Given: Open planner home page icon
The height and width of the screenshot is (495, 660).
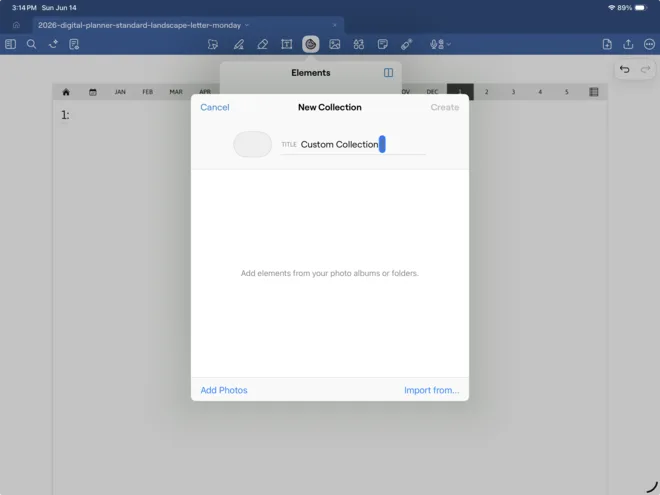Looking at the screenshot, I should 66,92.
